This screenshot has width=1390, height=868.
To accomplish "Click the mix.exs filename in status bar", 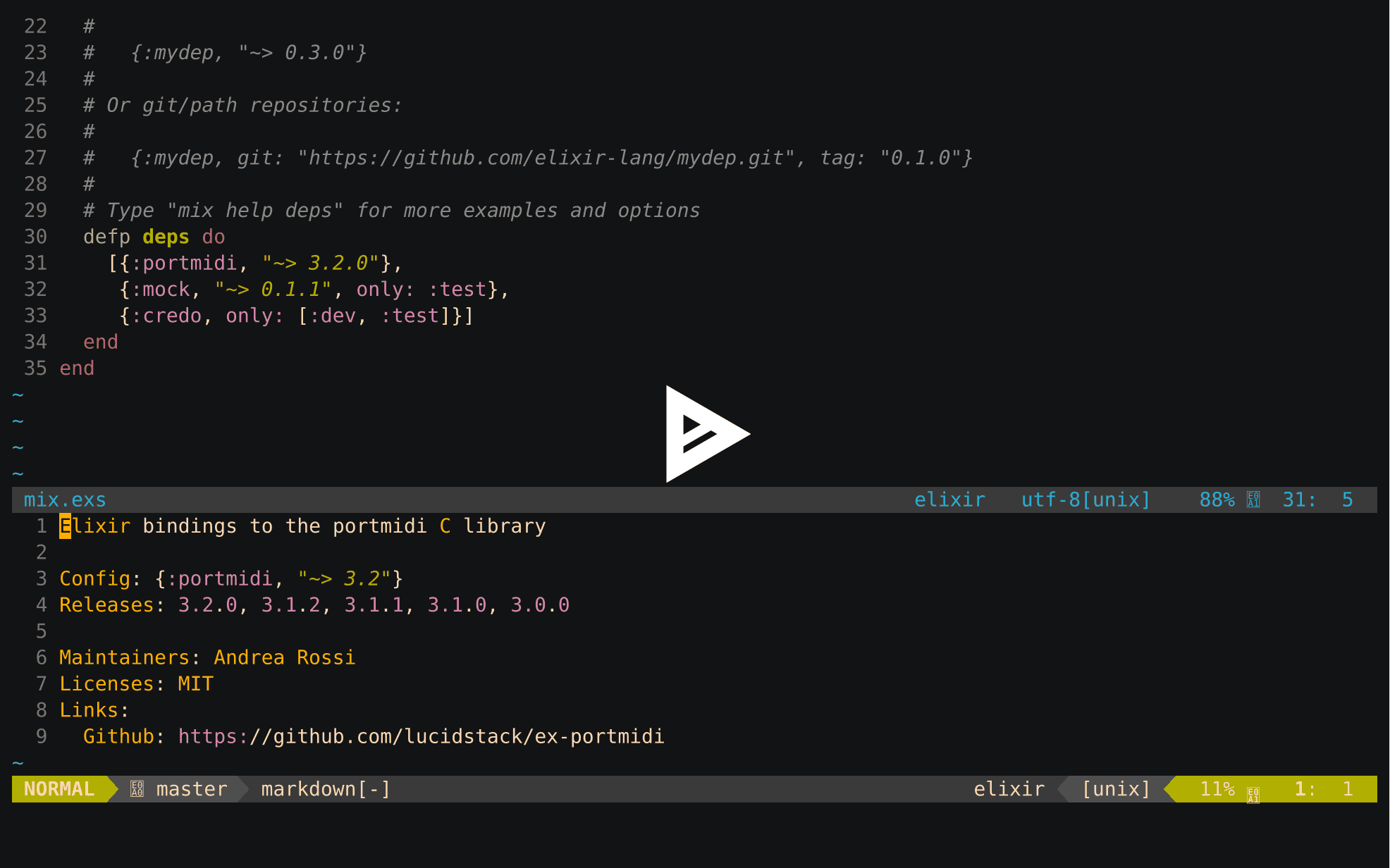I will point(65,500).
